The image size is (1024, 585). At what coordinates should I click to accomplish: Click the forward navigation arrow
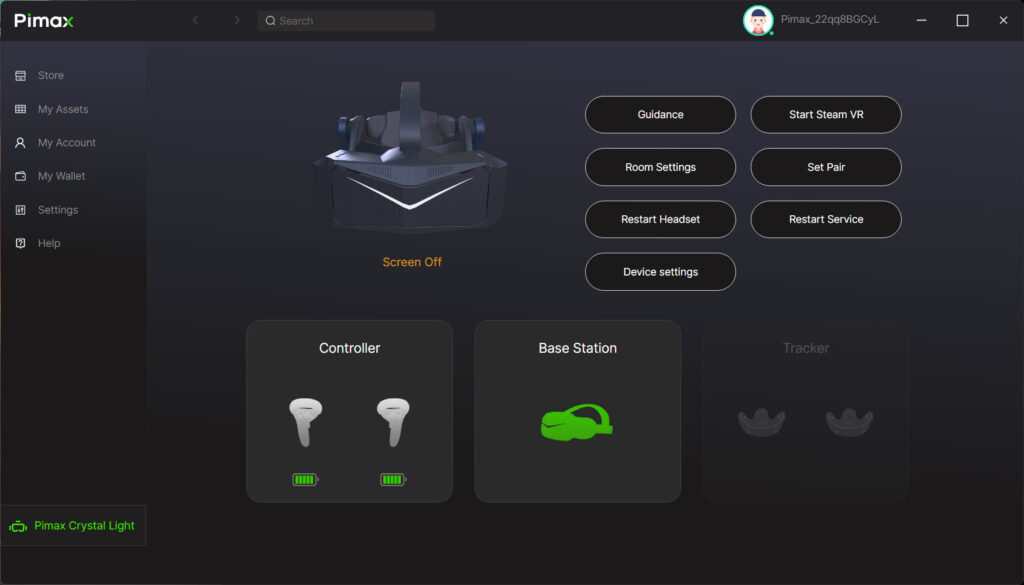coord(237,20)
